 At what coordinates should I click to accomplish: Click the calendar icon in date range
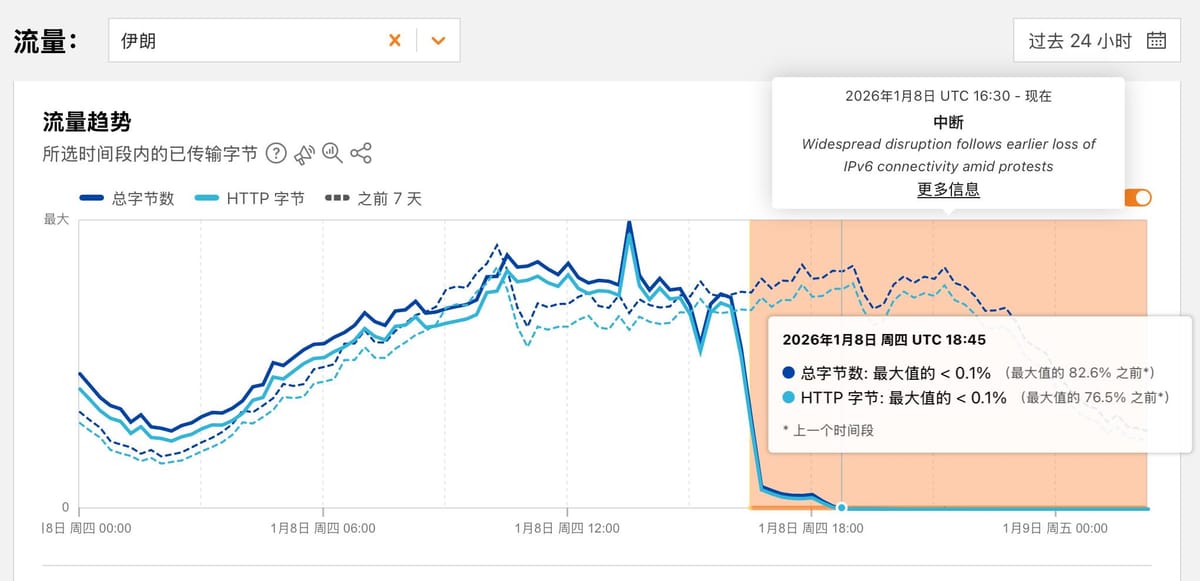pos(1156,41)
